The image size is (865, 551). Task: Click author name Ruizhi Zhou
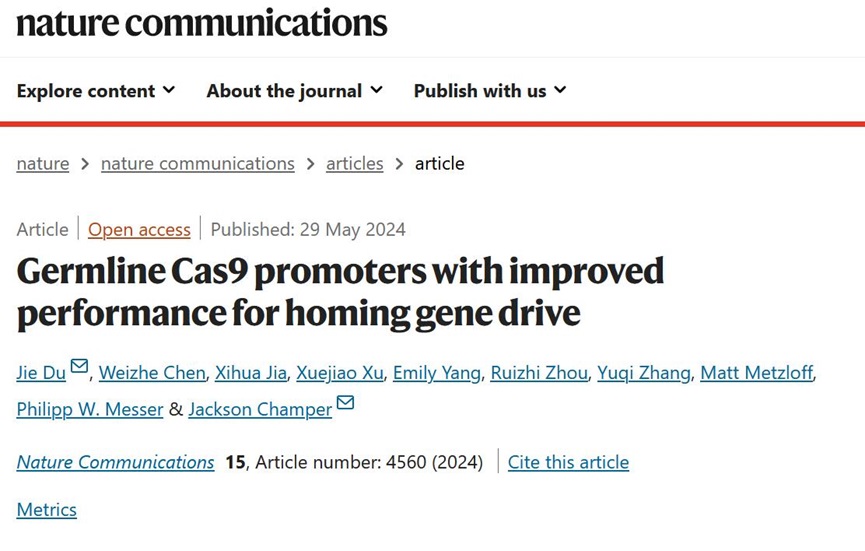click(538, 373)
